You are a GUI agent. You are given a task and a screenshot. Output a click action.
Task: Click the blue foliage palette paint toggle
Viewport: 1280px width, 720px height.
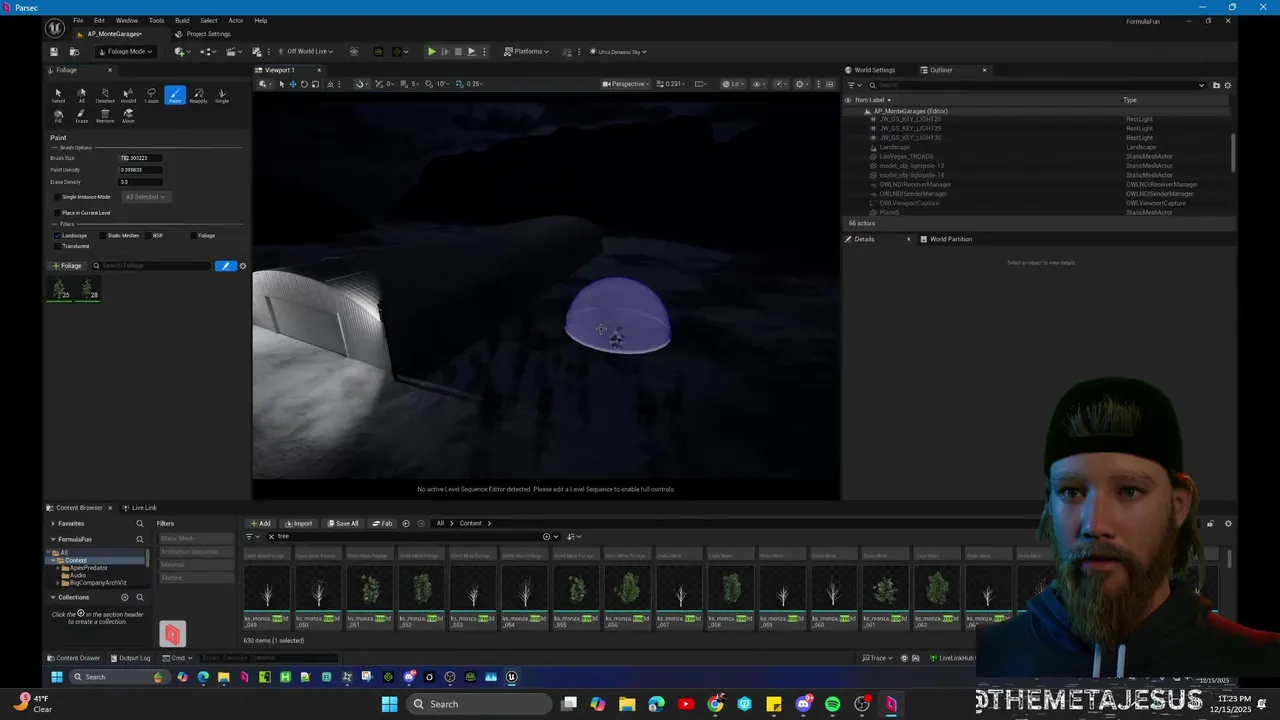tap(225, 266)
